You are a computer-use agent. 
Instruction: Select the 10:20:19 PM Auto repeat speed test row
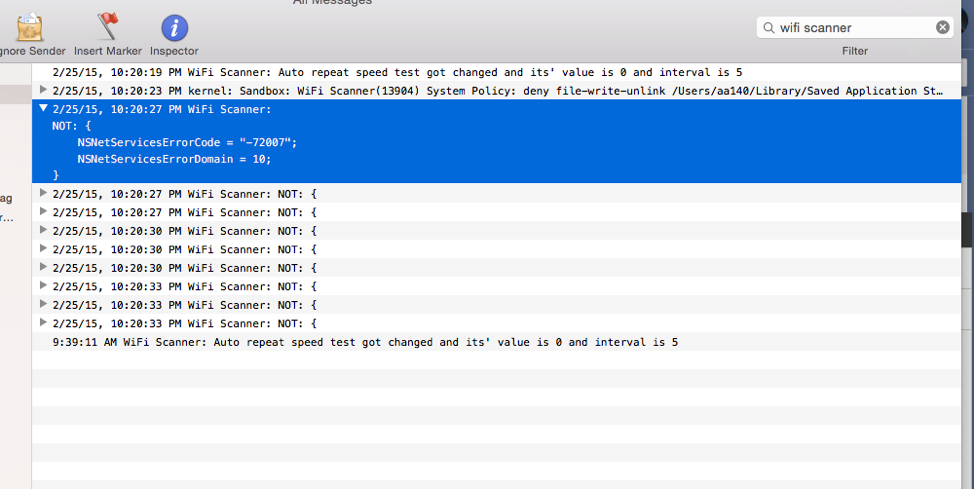(496, 72)
